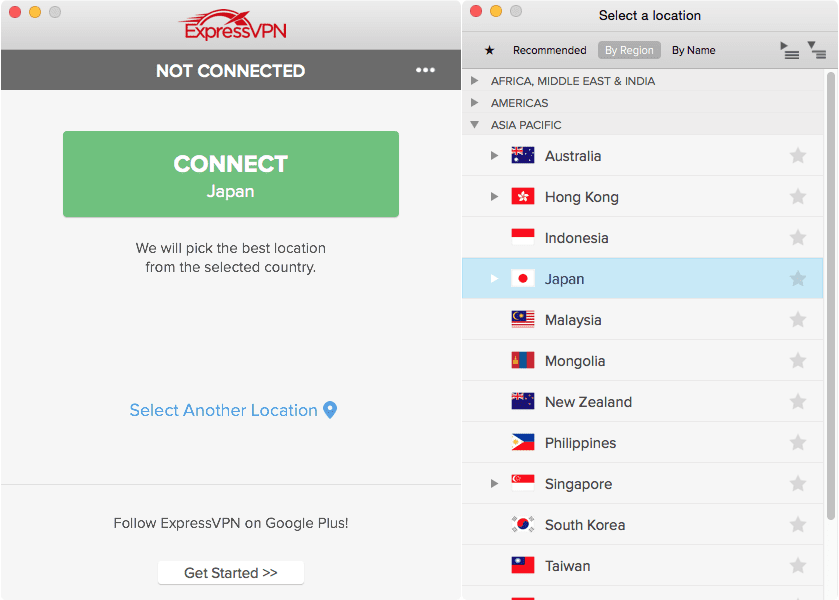Favorite South Korea using its star
The width and height of the screenshot is (839, 600).
pyautogui.click(x=797, y=524)
